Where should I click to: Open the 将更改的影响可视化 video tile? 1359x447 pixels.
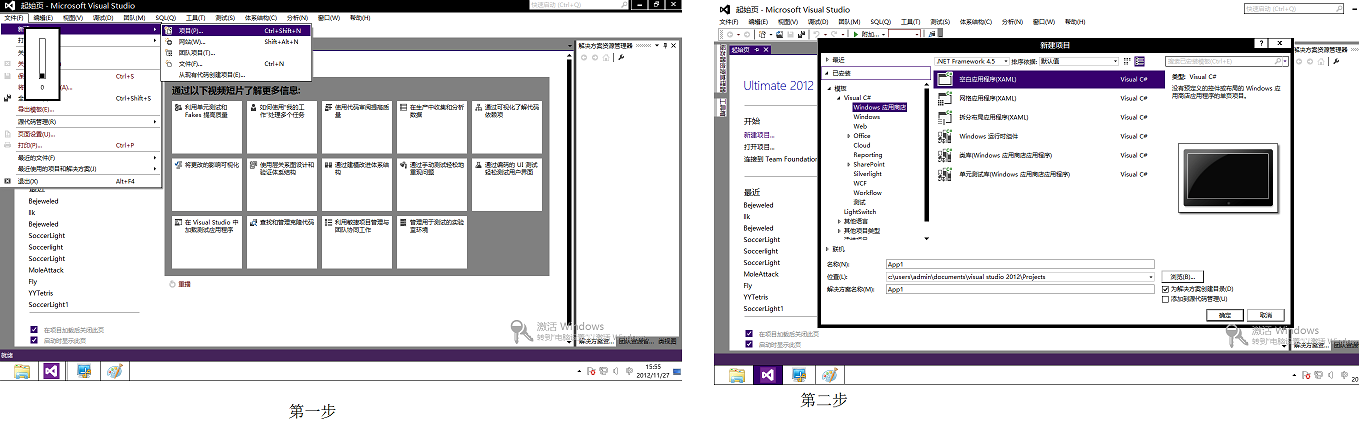click(x=207, y=183)
